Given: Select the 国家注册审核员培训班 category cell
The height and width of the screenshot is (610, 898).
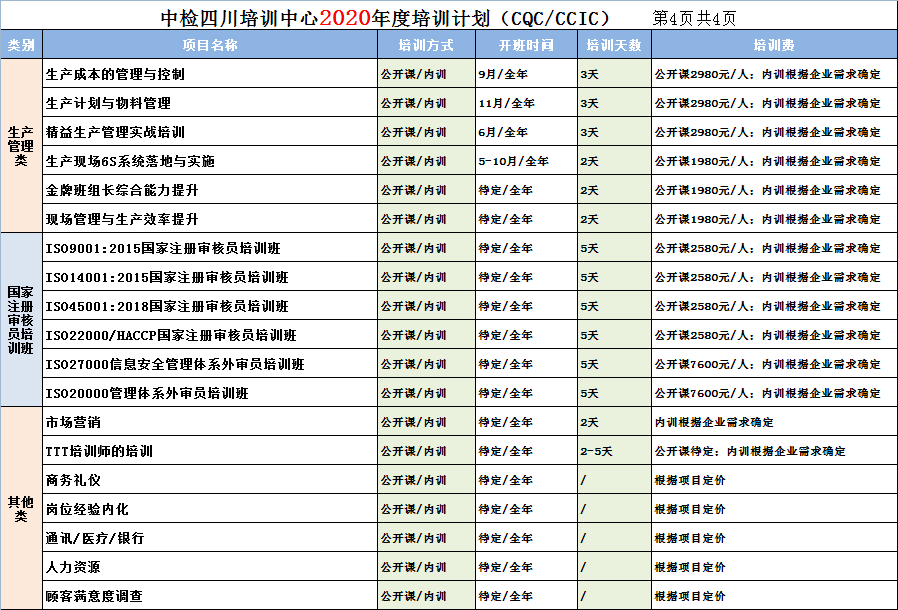Looking at the screenshot, I should pyautogui.click(x=21, y=320).
